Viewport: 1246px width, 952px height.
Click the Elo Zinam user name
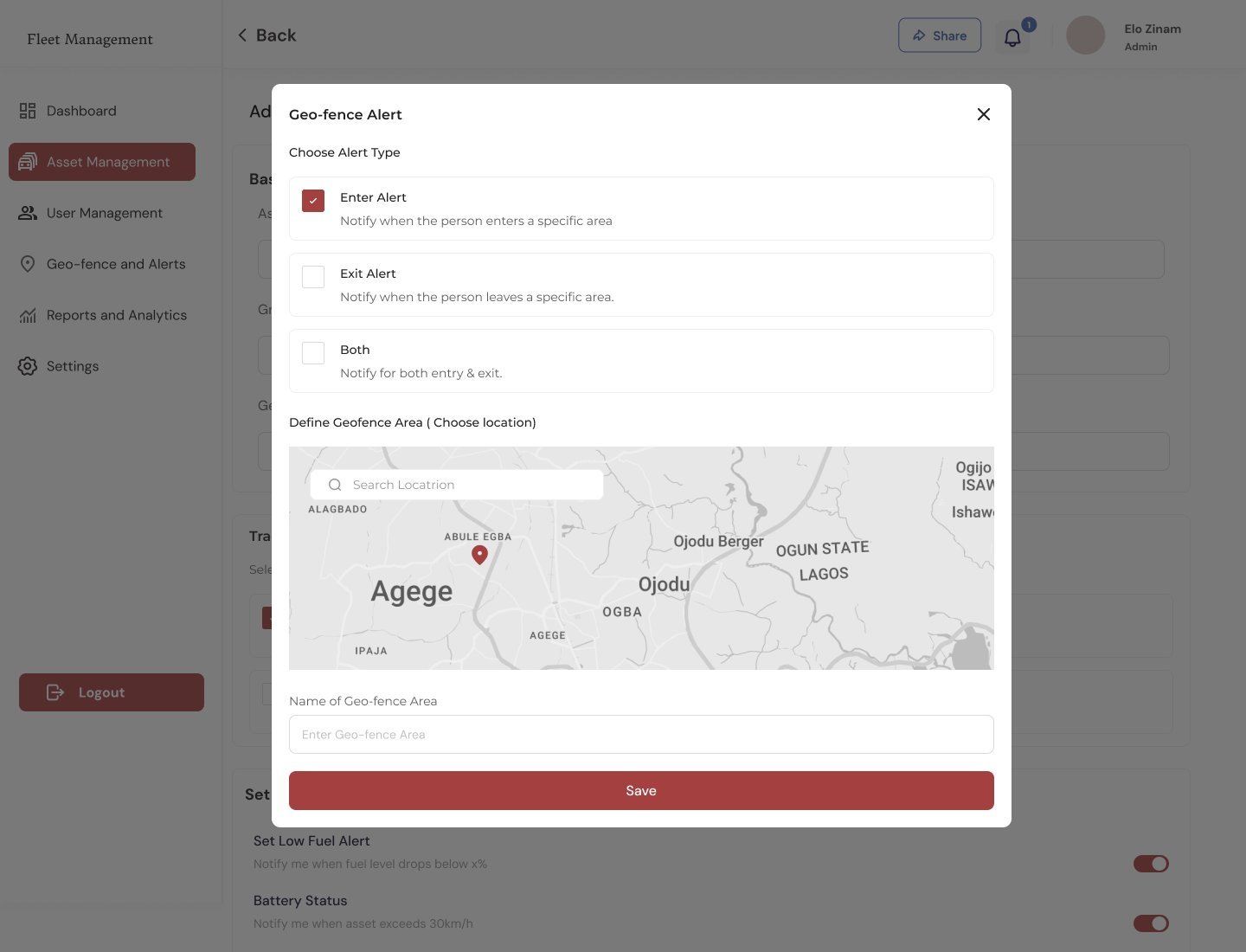tap(1153, 29)
